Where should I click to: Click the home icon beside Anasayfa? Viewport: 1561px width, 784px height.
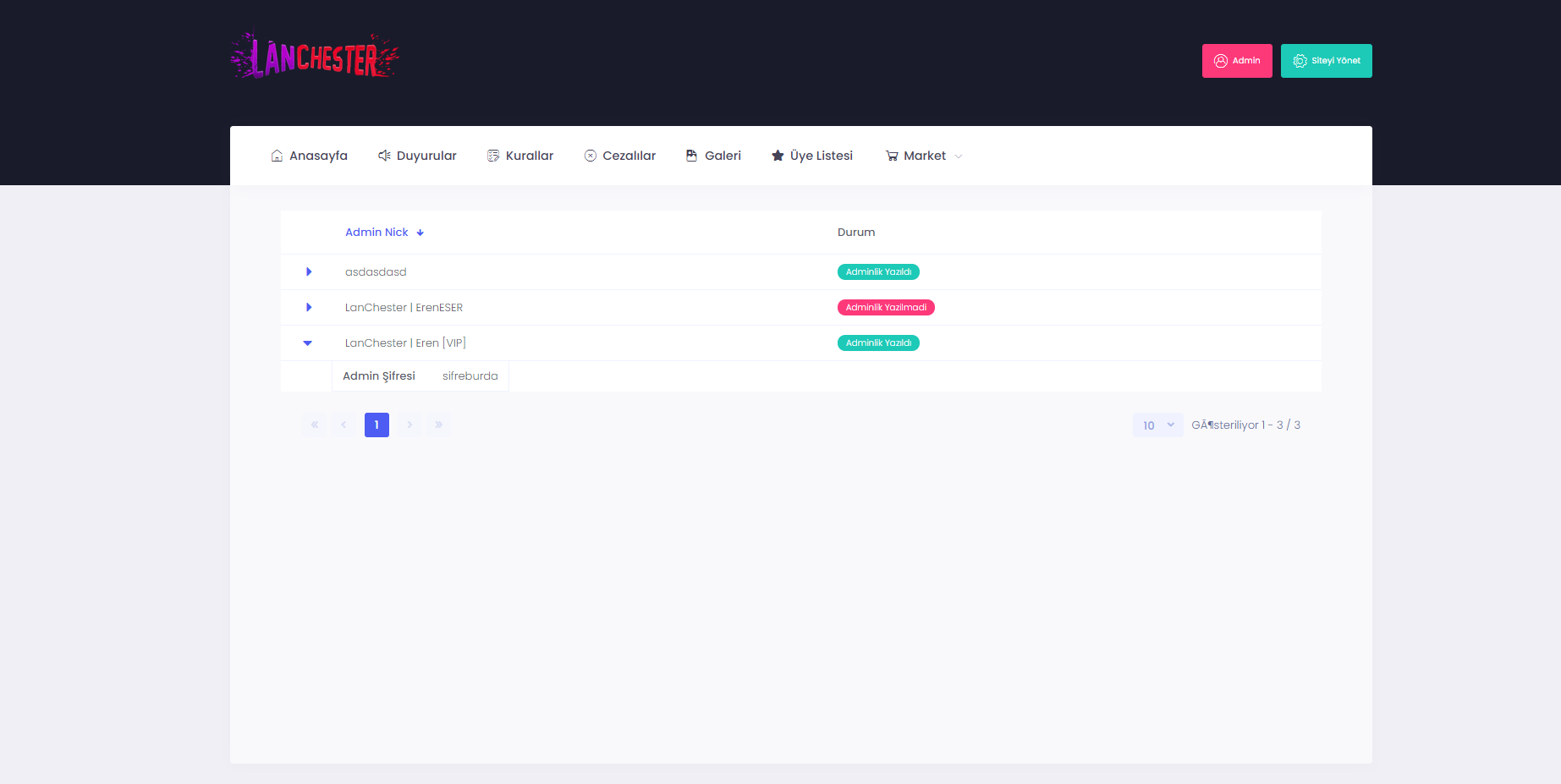coord(277,156)
